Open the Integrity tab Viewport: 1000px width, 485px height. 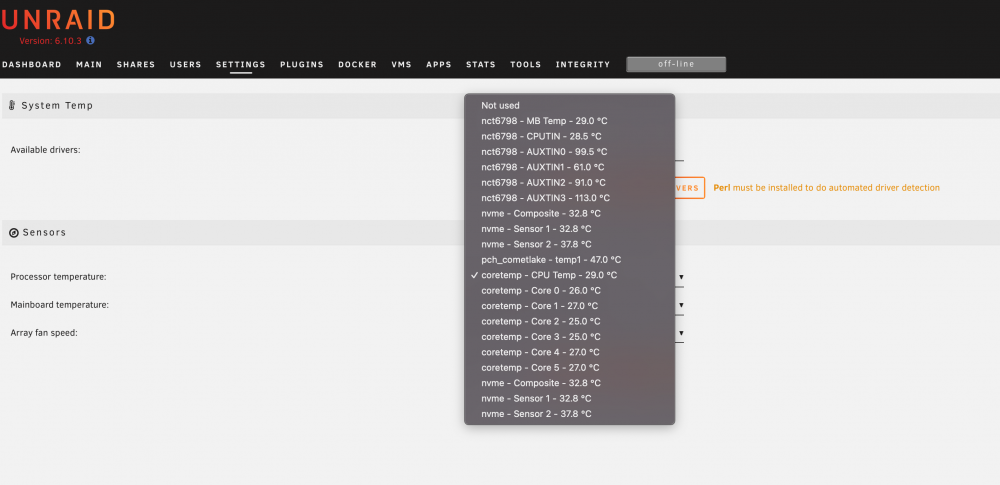(x=583, y=64)
